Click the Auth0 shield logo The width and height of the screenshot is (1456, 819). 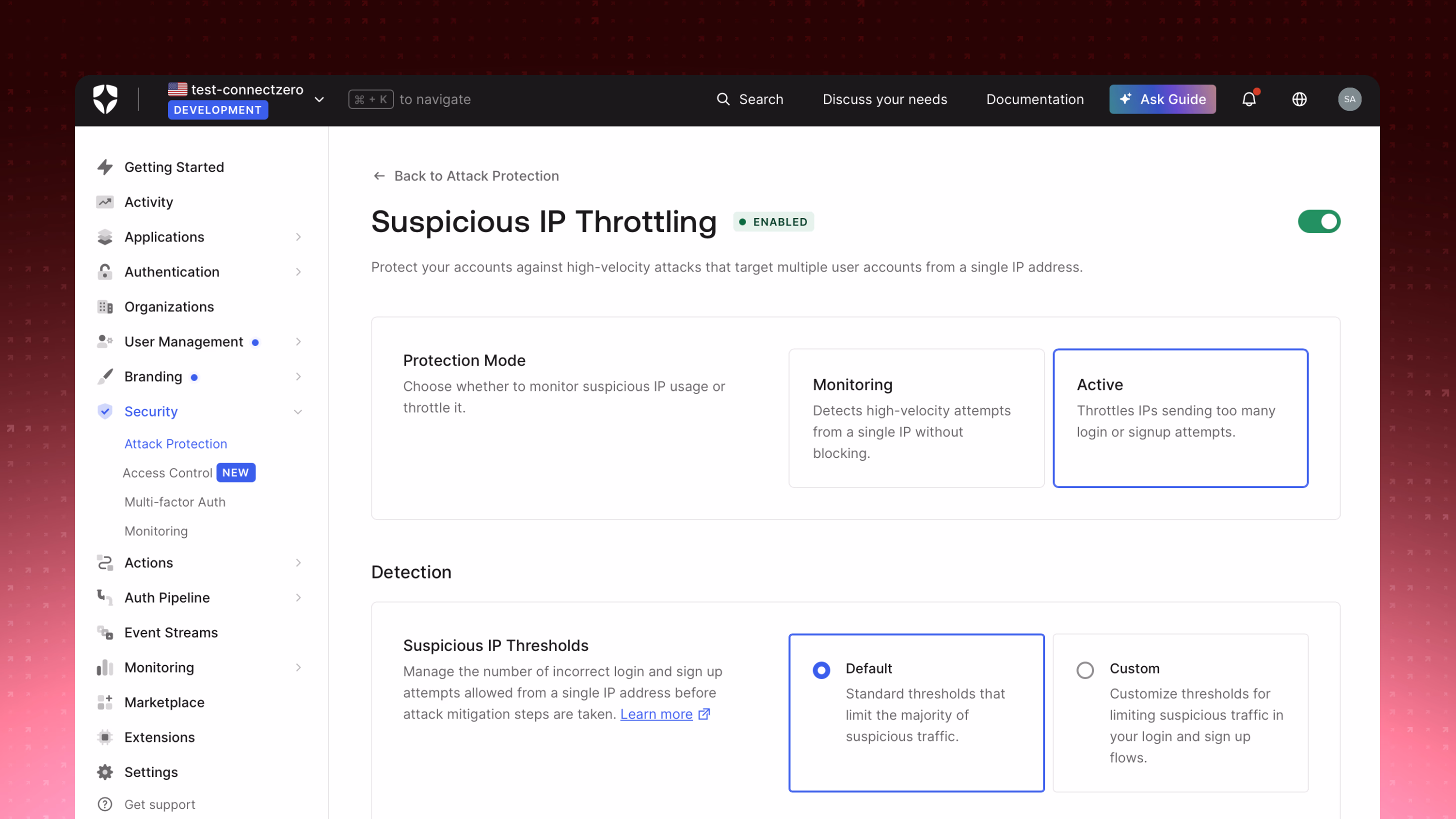[x=105, y=99]
